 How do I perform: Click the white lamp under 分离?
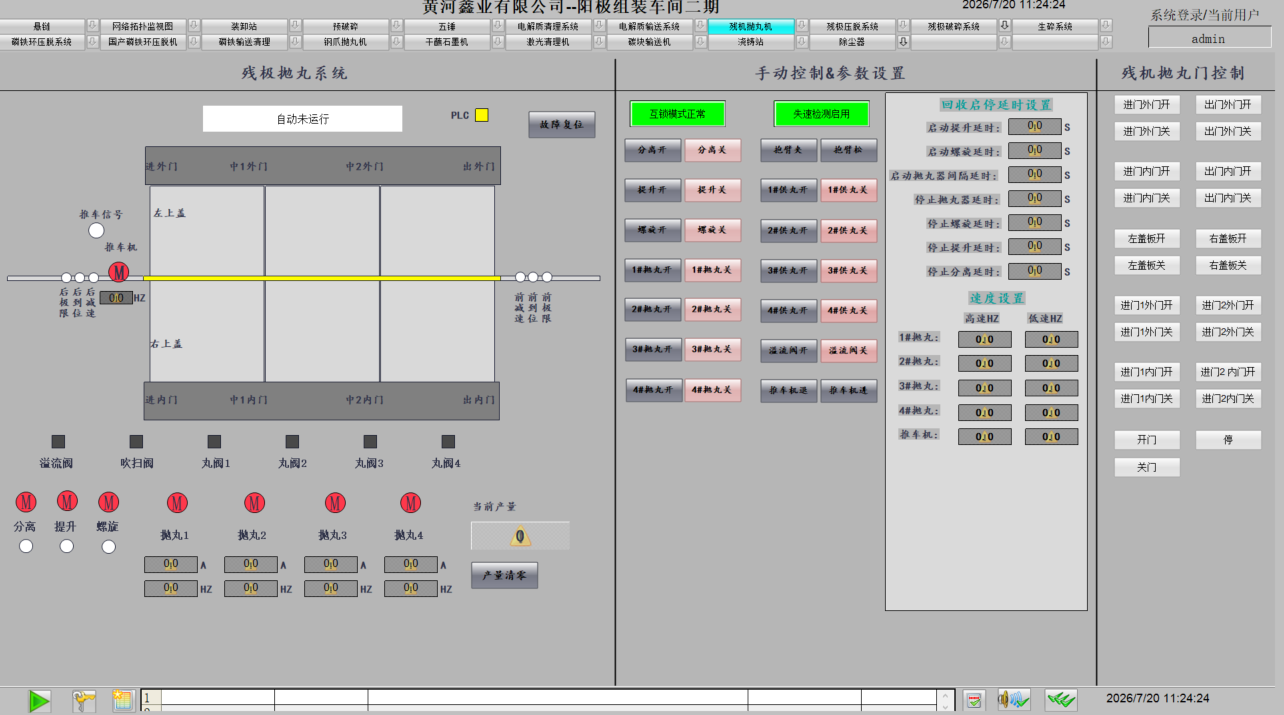click(x=26, y=546)
